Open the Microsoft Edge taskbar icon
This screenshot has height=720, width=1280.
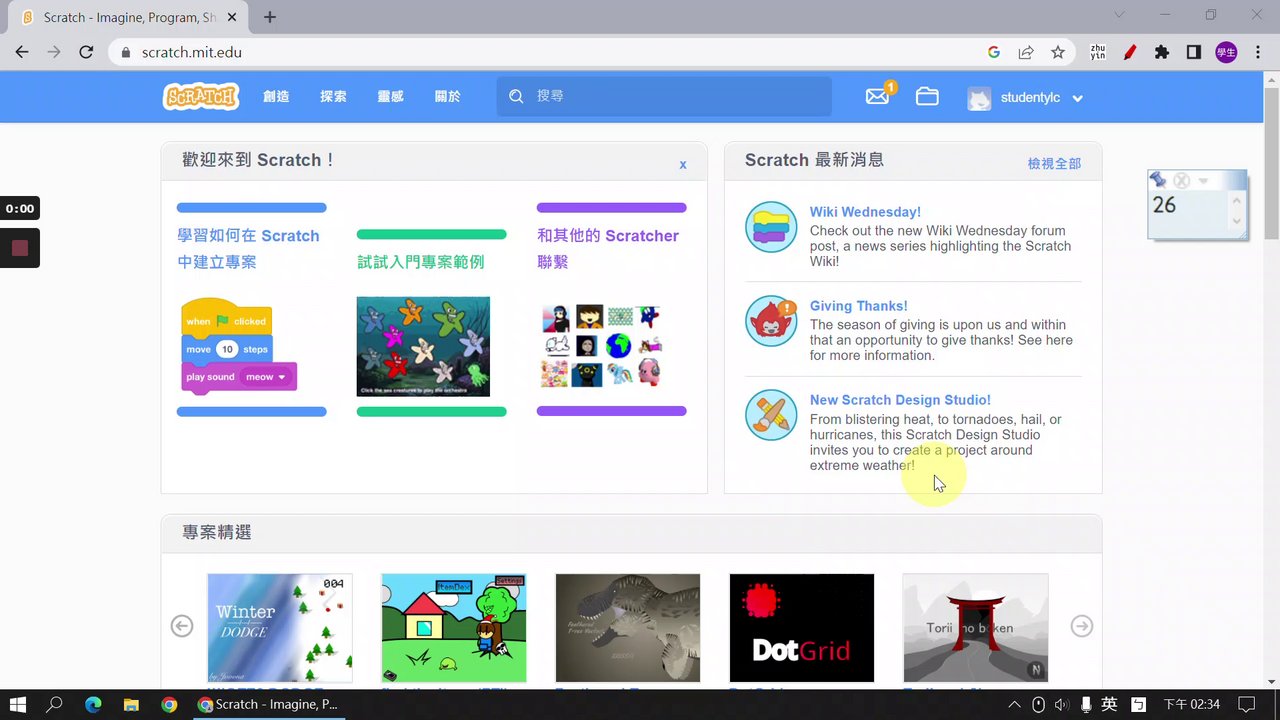coord(93,704)
